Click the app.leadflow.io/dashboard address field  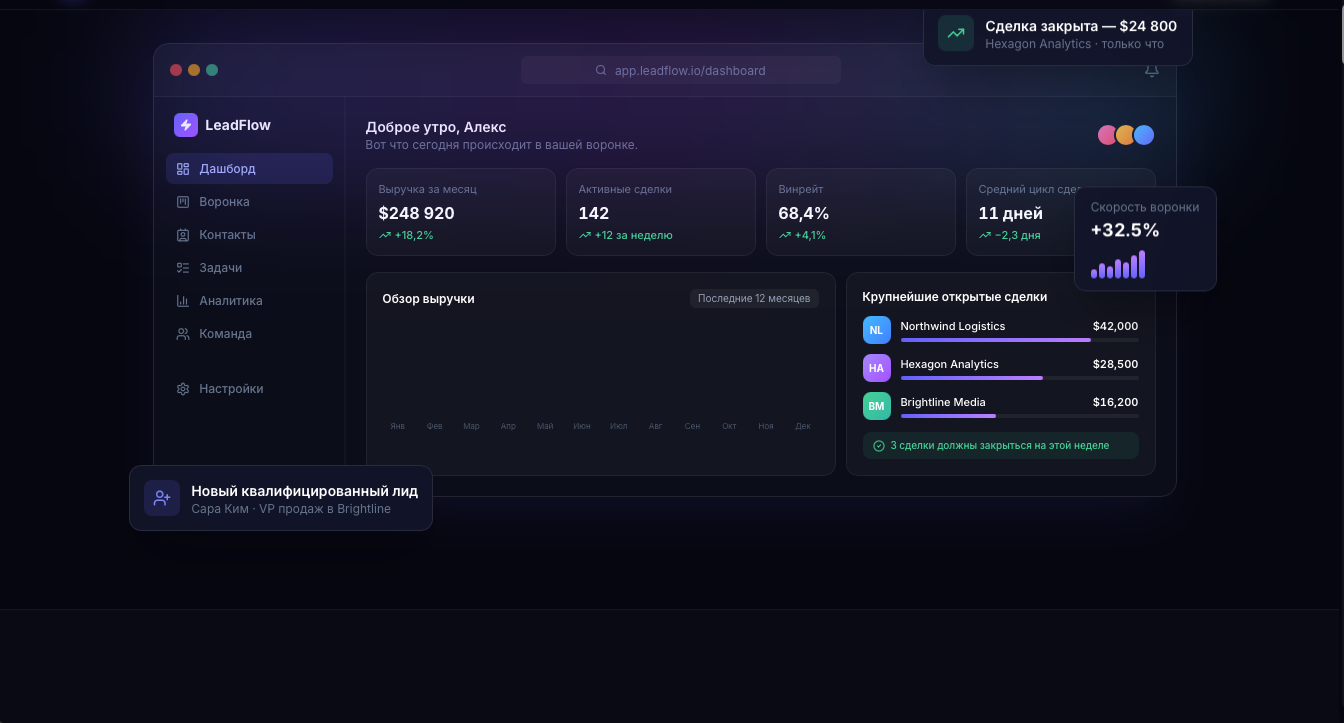click(x=681, y=70)
